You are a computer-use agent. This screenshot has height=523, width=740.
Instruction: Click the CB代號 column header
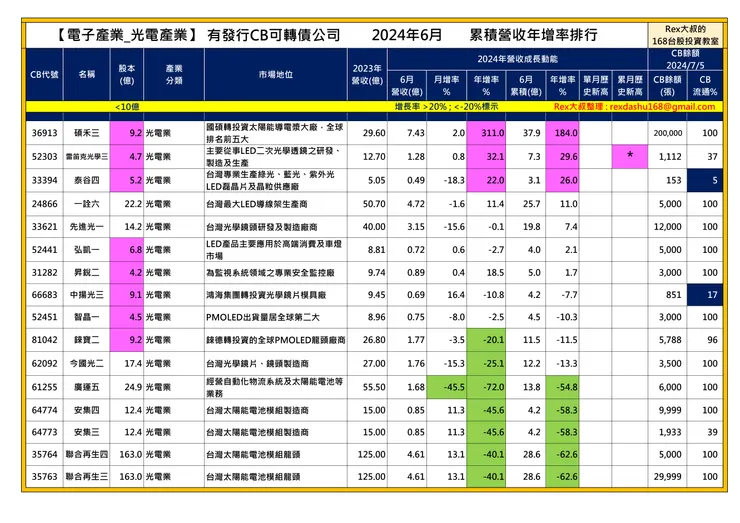pos(44,75)
